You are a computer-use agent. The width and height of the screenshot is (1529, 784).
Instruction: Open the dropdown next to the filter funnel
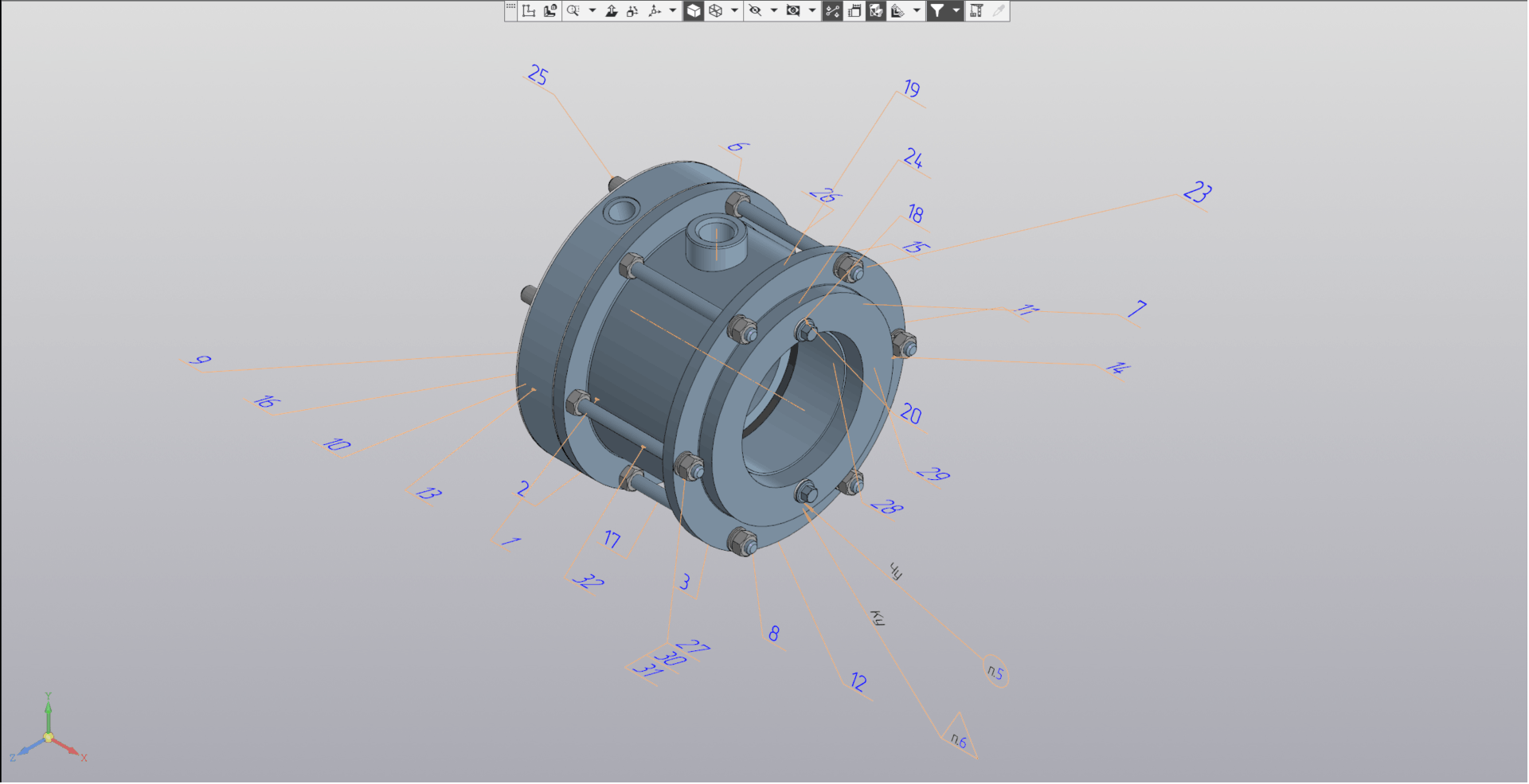tap(956, 11)
